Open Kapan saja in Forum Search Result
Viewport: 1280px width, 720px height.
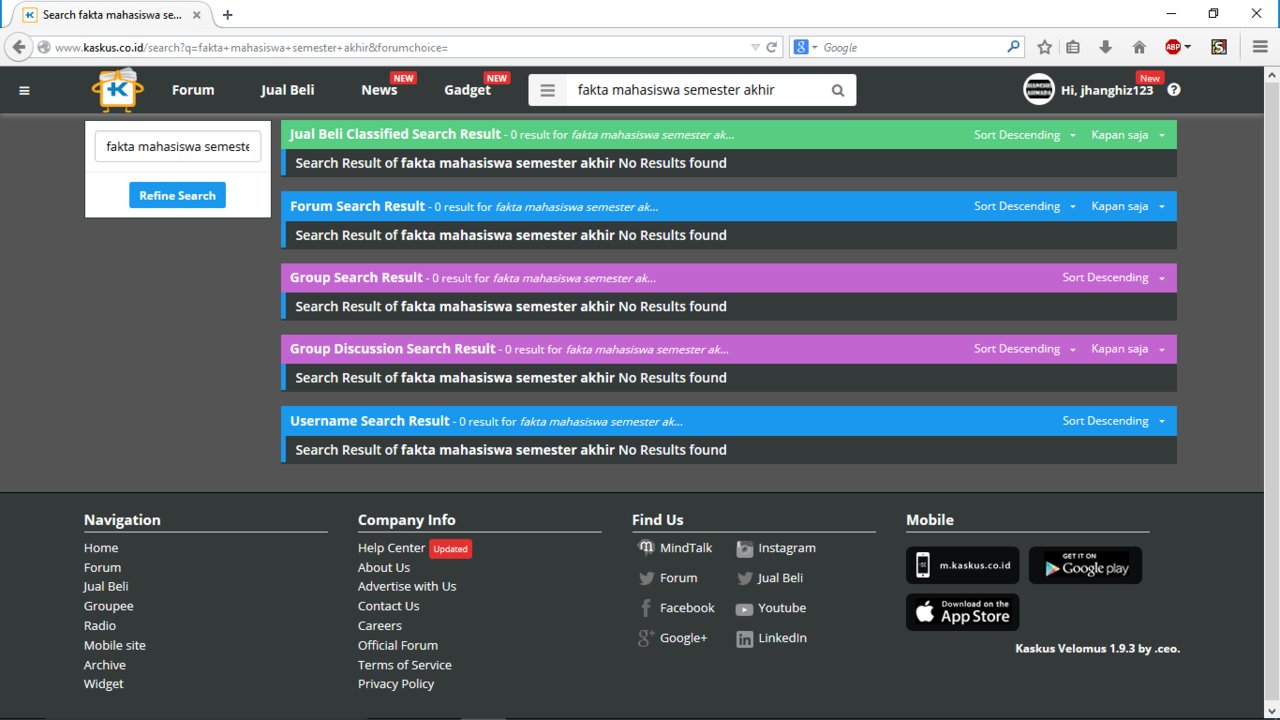click(x=1128, y=206)
